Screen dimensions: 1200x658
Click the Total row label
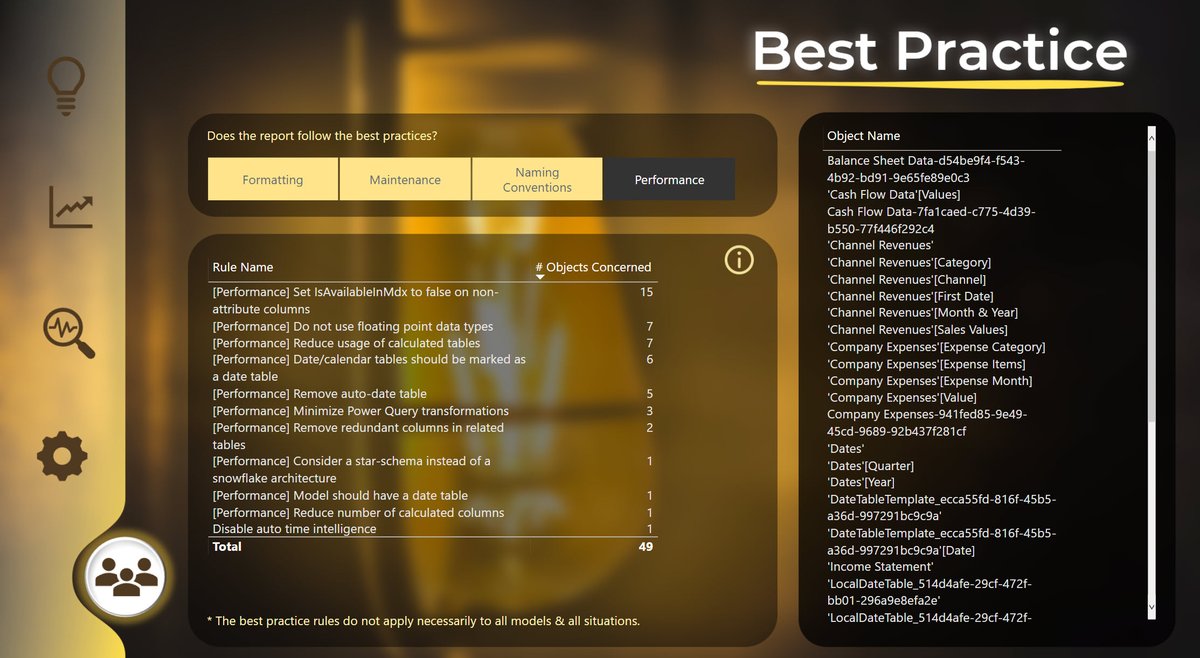click(x=227, y=547)
